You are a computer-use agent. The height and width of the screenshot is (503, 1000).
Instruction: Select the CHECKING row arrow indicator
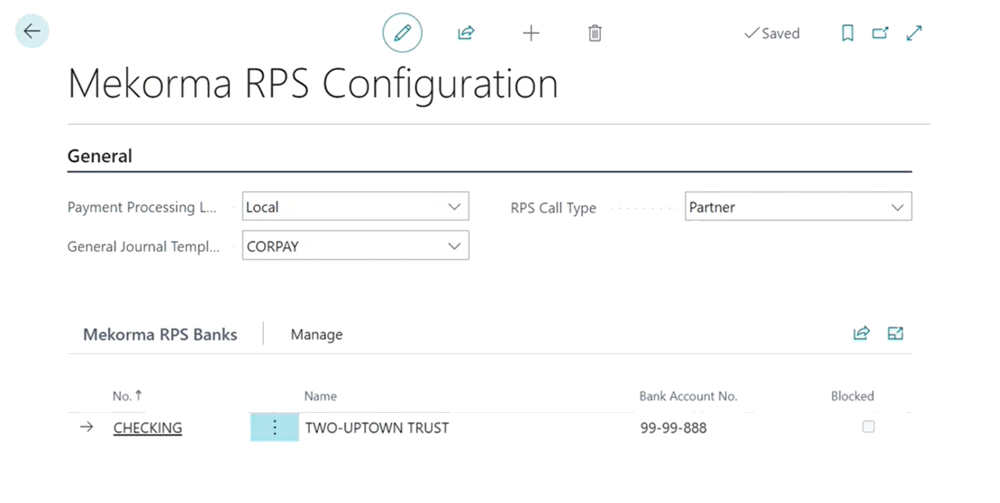pyautogui.click(x=87, y=427)
